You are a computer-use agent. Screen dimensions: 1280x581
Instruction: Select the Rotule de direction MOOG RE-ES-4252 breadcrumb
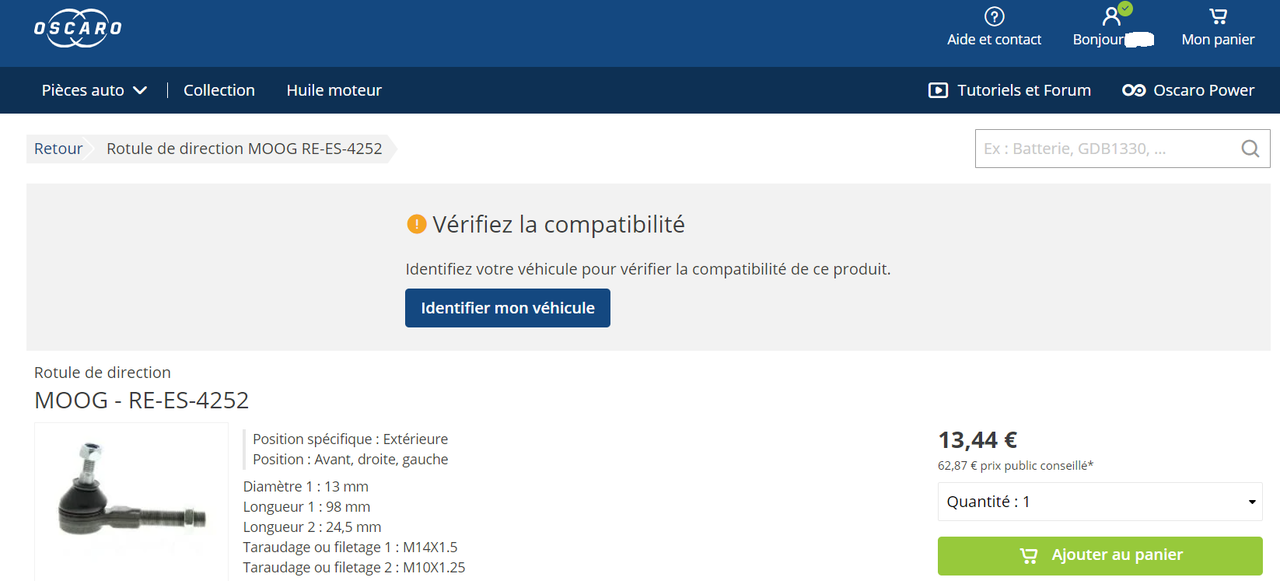point(244,148)
